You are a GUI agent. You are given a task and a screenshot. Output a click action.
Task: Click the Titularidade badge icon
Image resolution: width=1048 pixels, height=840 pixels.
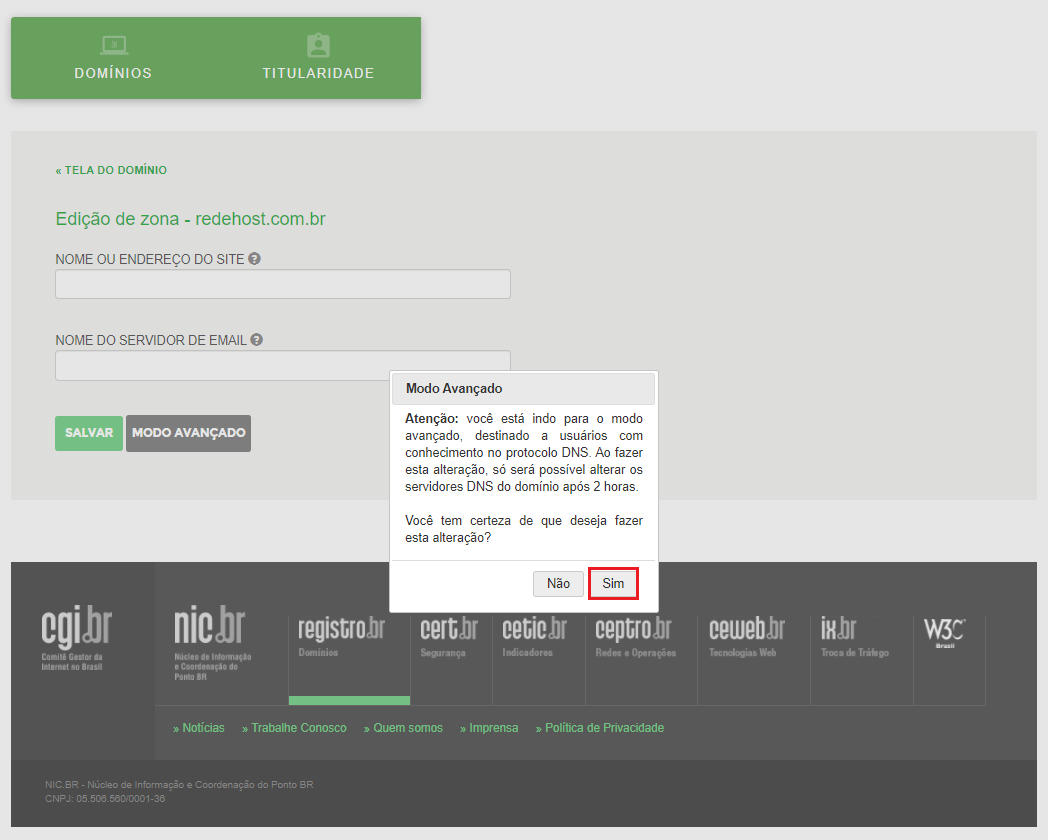pyautogui.click(x=318, y=44)
